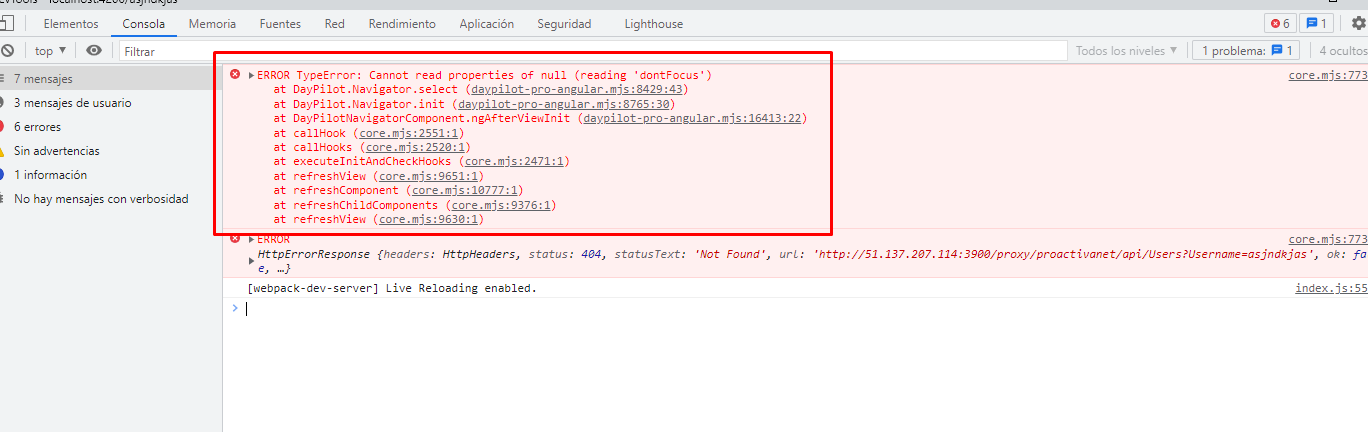The width and height of the screenshot is (1368, 432).
Task: Open source link core.mjs:2471:1
Action: tap(514, 161)
